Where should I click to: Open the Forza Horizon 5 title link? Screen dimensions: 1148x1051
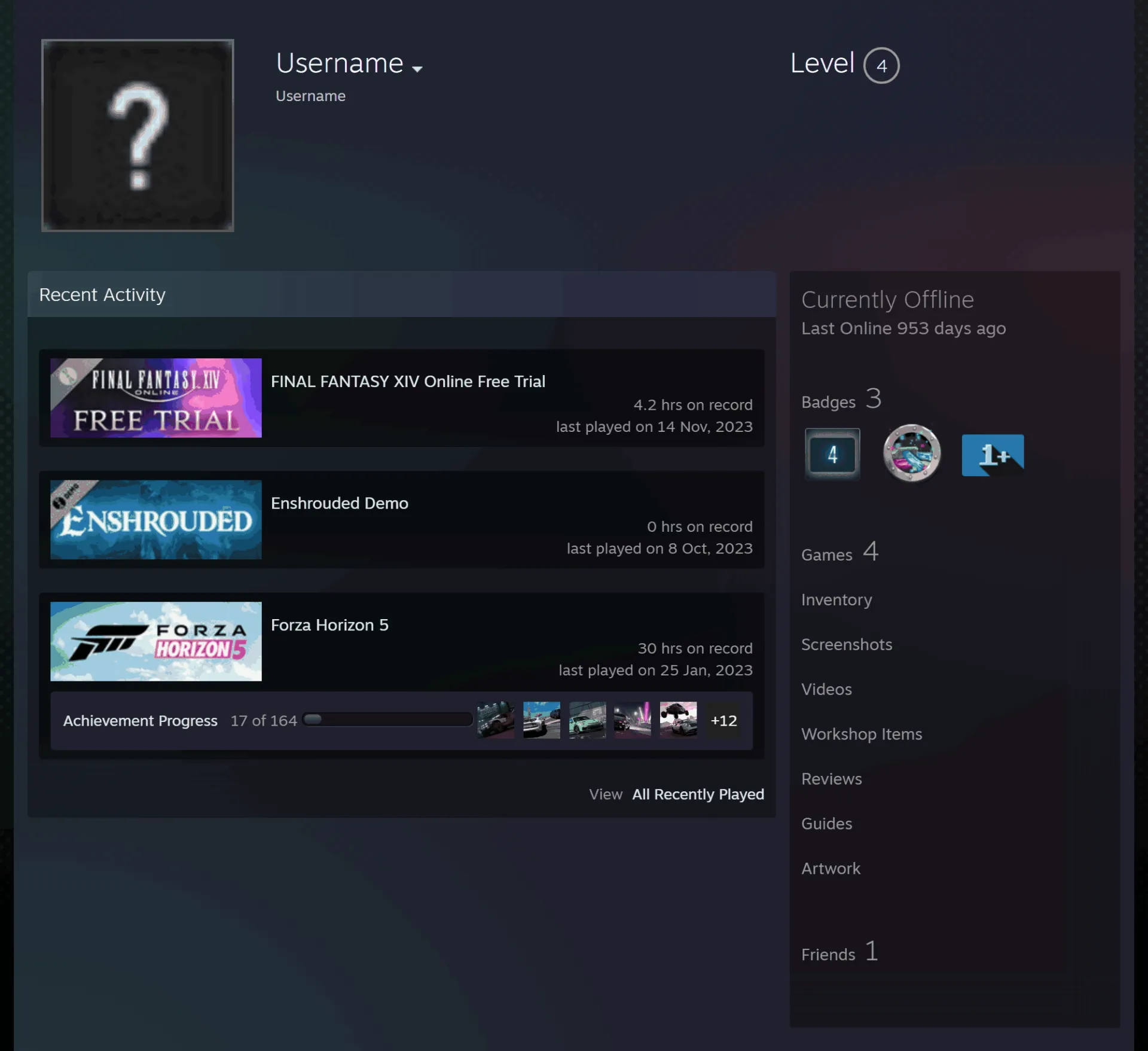tap(329, 624)
